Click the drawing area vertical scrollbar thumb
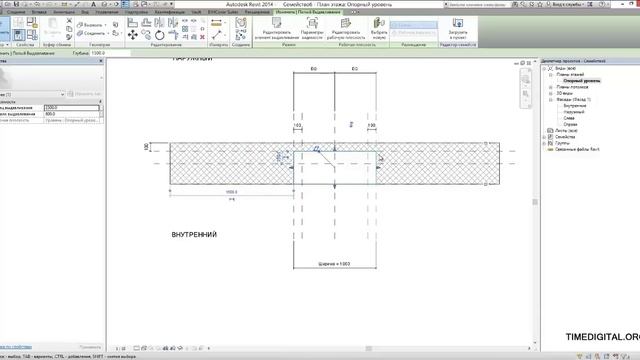640x360 pixels. tap(535, 202)
